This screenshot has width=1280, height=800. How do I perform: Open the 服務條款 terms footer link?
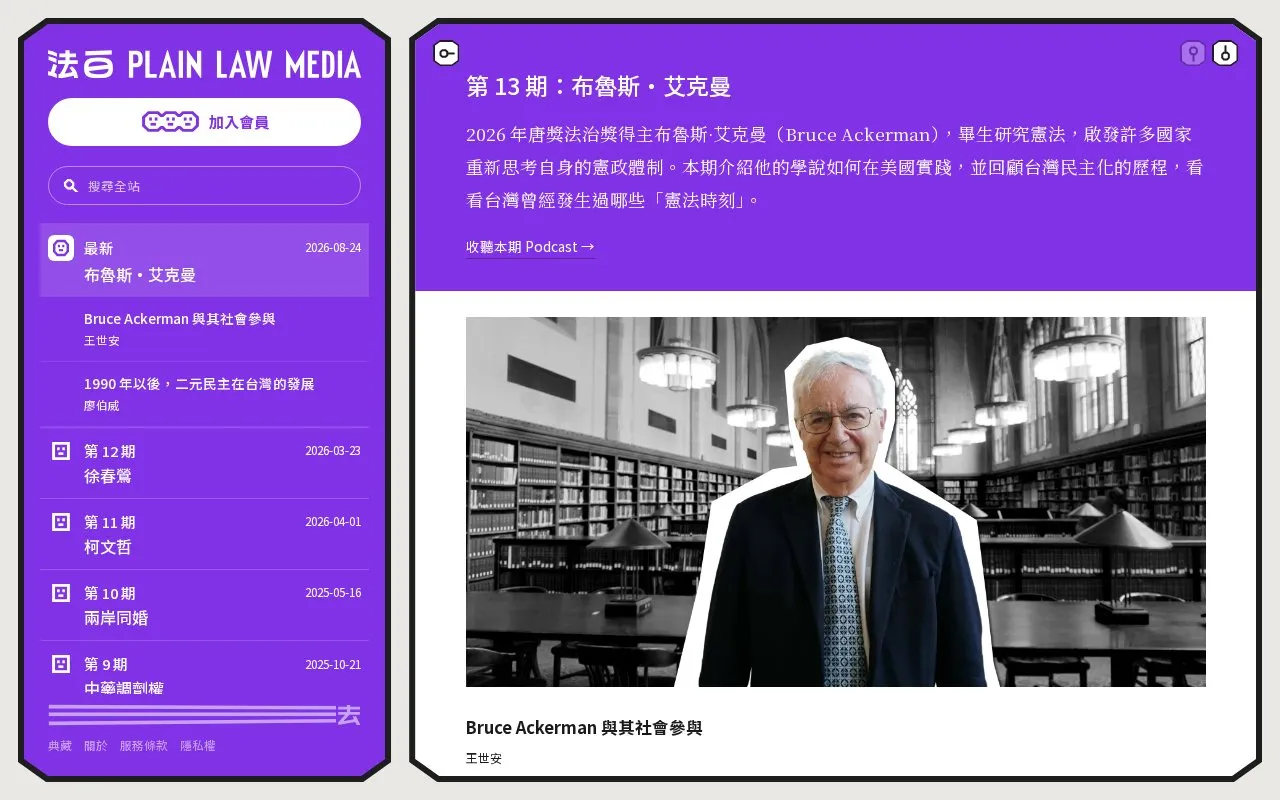point(144,746)
